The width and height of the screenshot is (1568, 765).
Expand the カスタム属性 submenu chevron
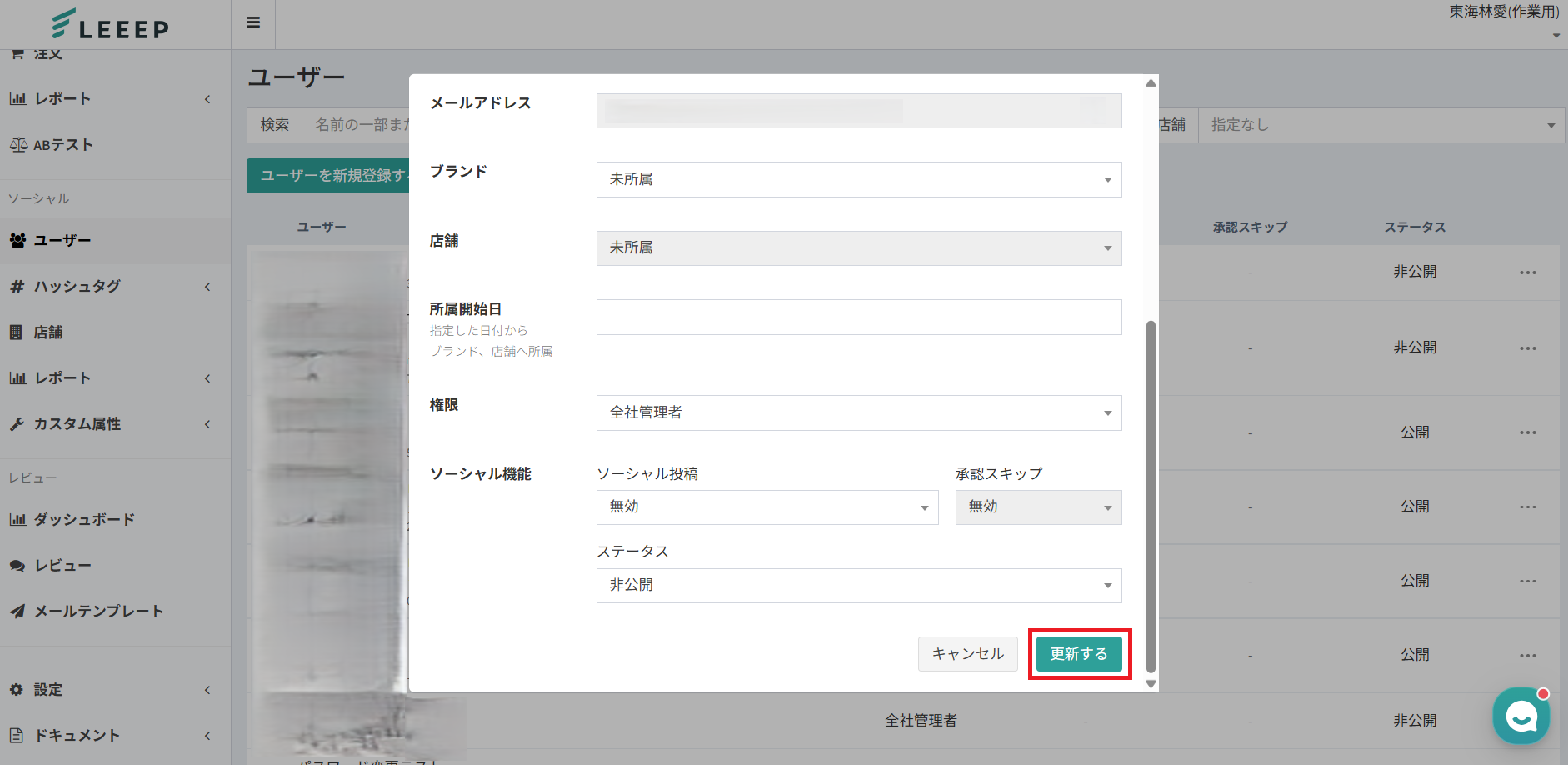click(x=207, y=424)
